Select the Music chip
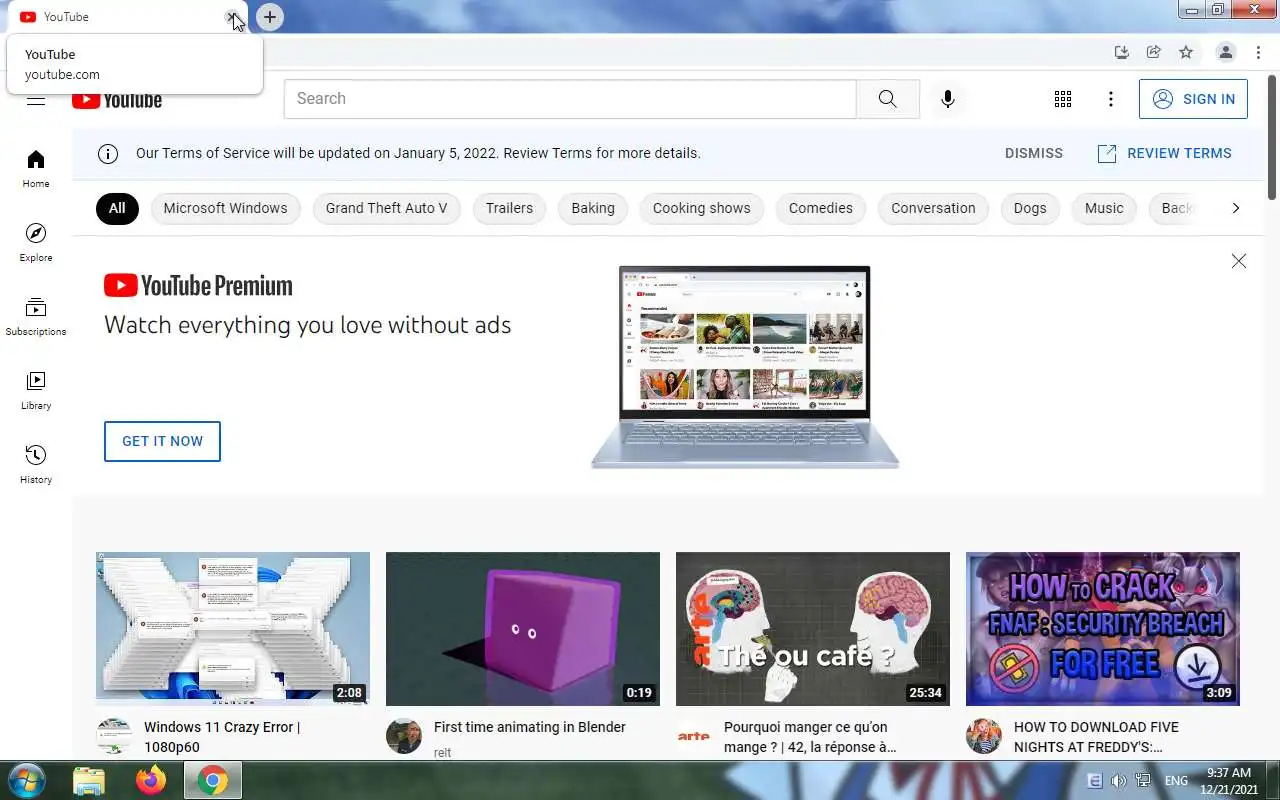 pos(1104,208)
